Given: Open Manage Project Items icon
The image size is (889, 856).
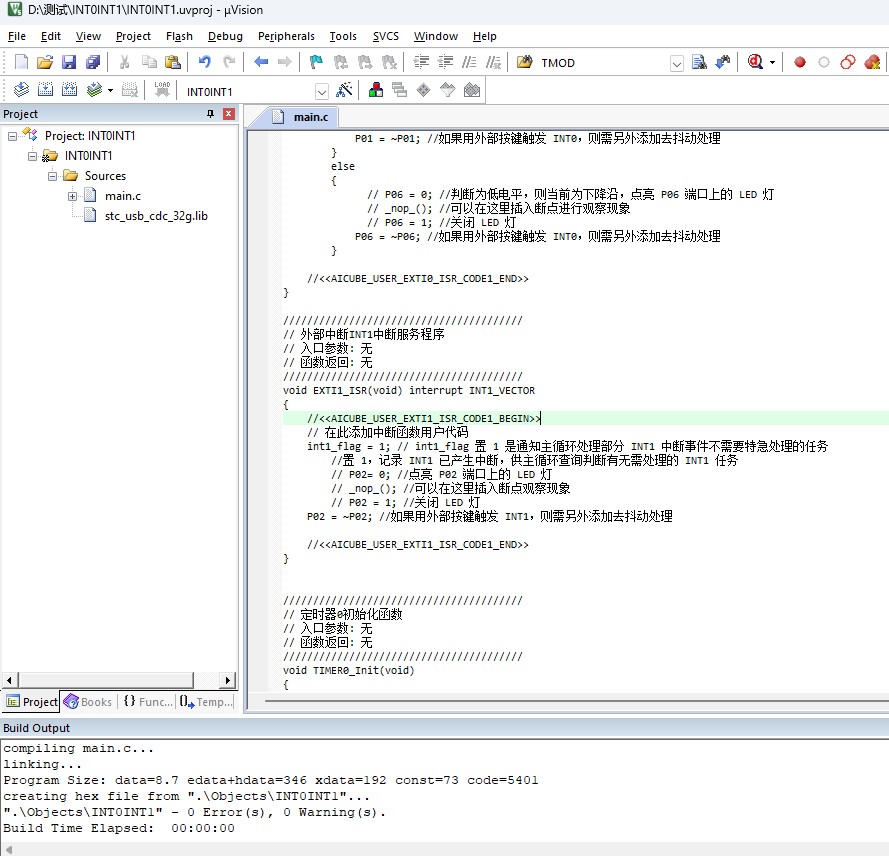Looking at the screenshot, I should (x=375, y=90).
